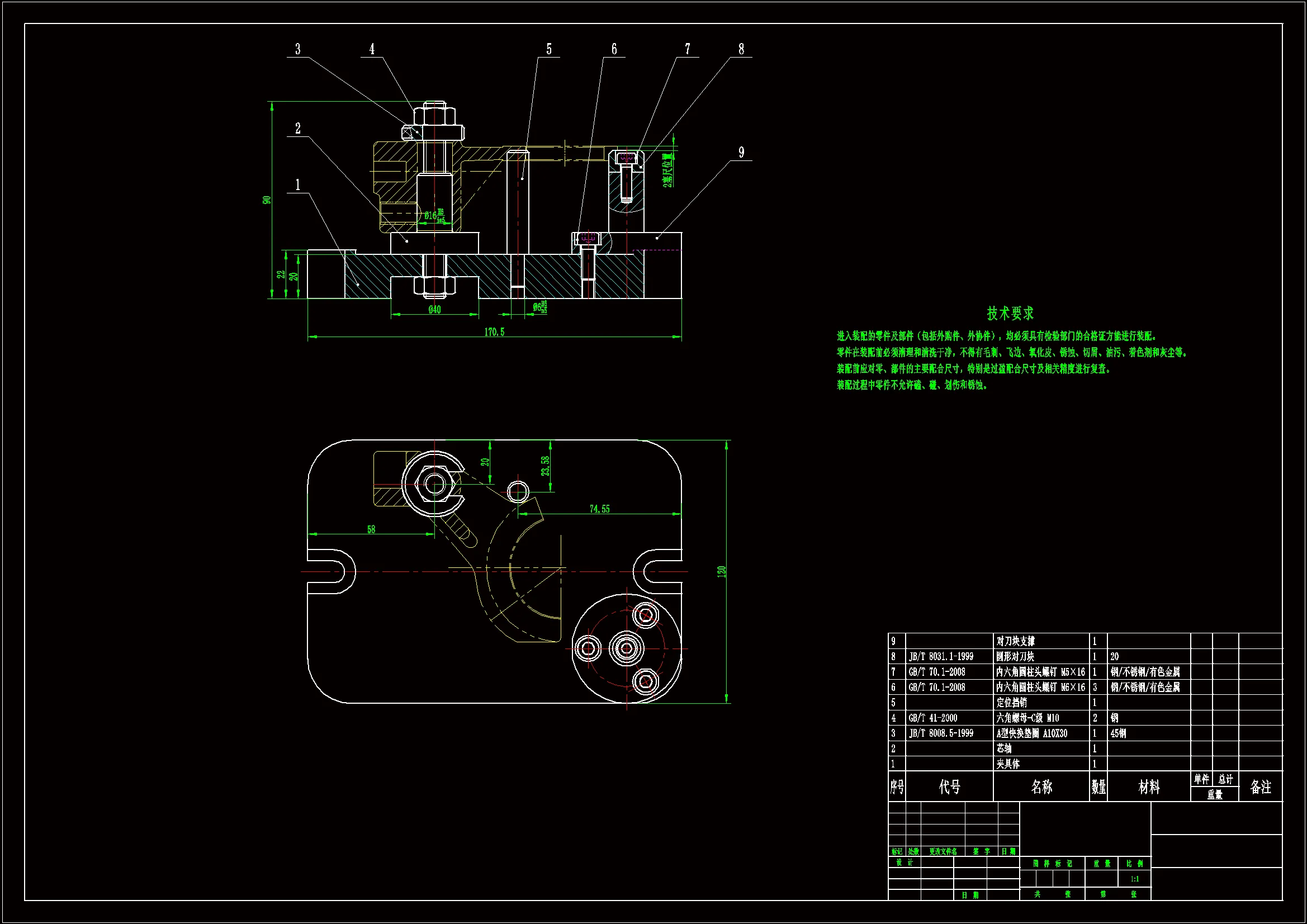The height and width of the screenshot is (924, 1307).
Task: Click part callout number 9
Action: (741, 152)
